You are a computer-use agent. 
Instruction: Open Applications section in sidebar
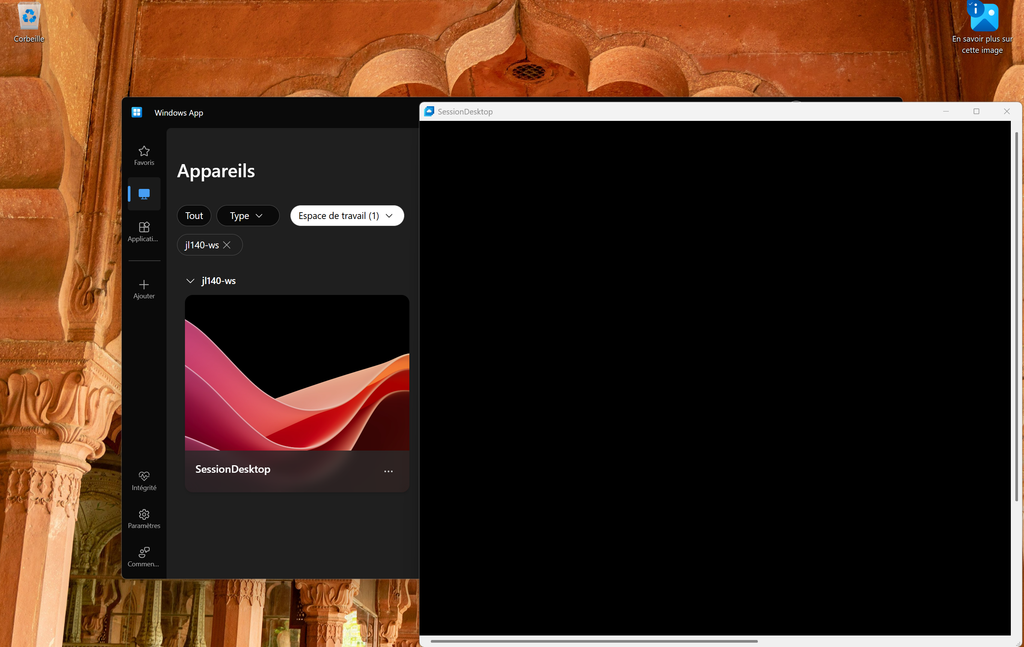[x=144, y=232]
